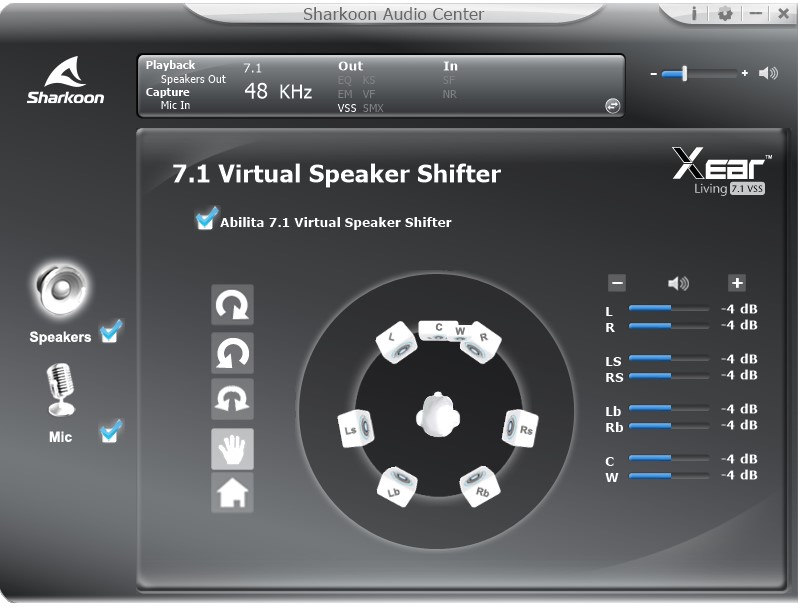Click the Sharkoon logo
Image resolution: width=798 pixels, height=606 pixels.
[65, 80]
